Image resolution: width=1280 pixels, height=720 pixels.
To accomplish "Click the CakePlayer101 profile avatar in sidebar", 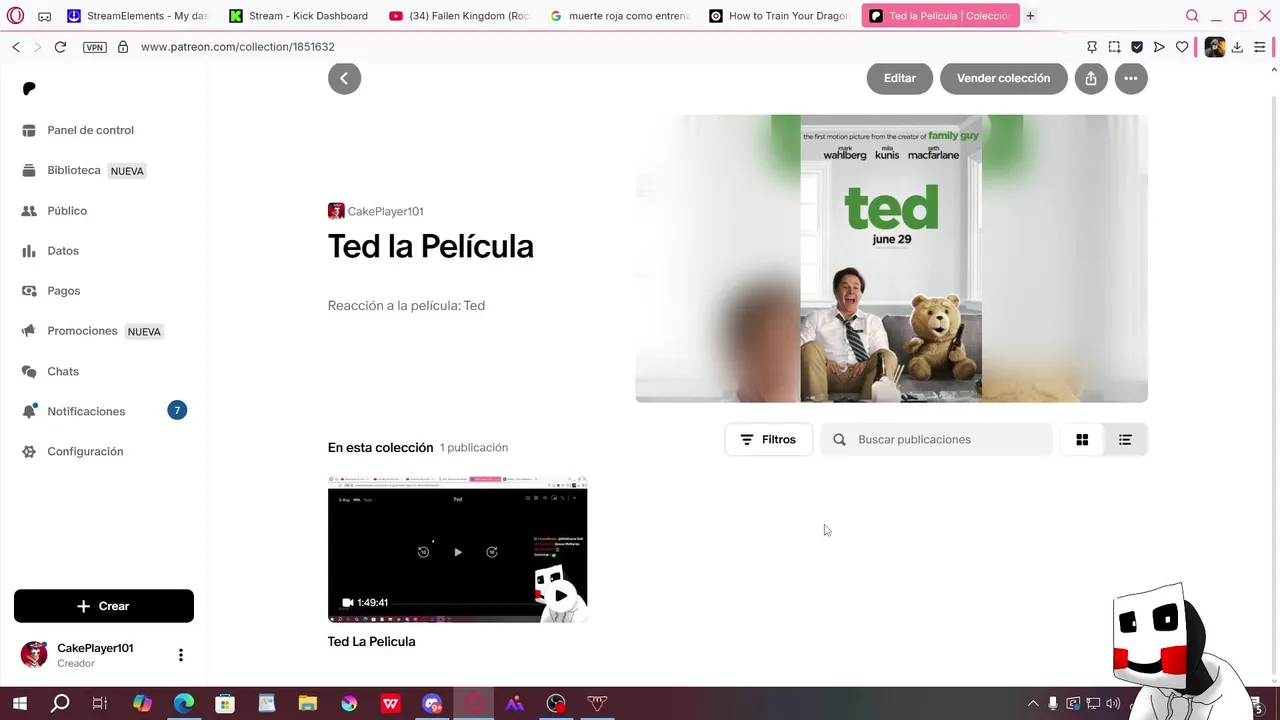I will pos(34,655).
